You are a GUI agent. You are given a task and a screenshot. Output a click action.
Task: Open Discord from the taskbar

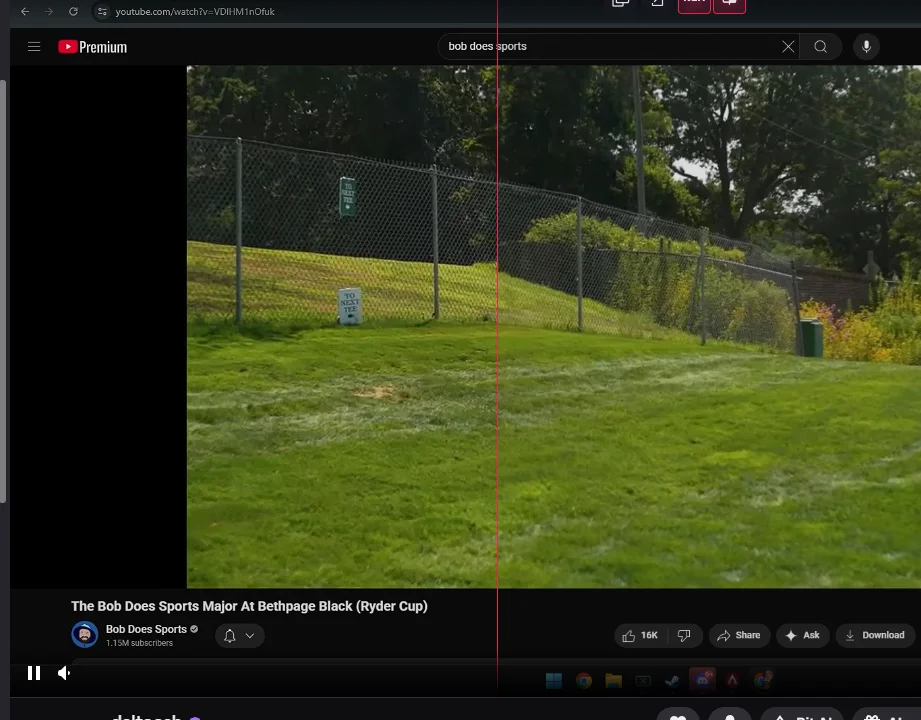point(702,680)
